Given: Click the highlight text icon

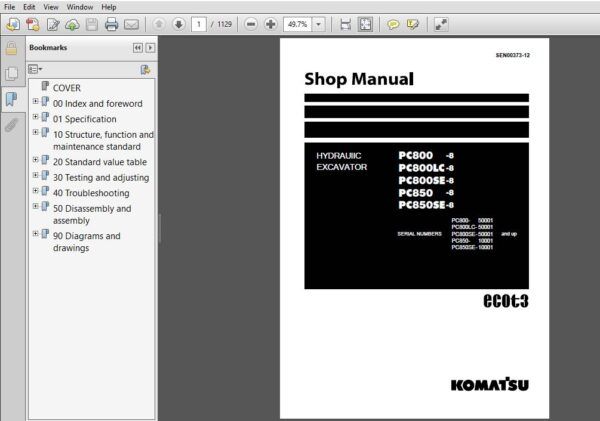Looking at the screenshot, I should (413, 24).
